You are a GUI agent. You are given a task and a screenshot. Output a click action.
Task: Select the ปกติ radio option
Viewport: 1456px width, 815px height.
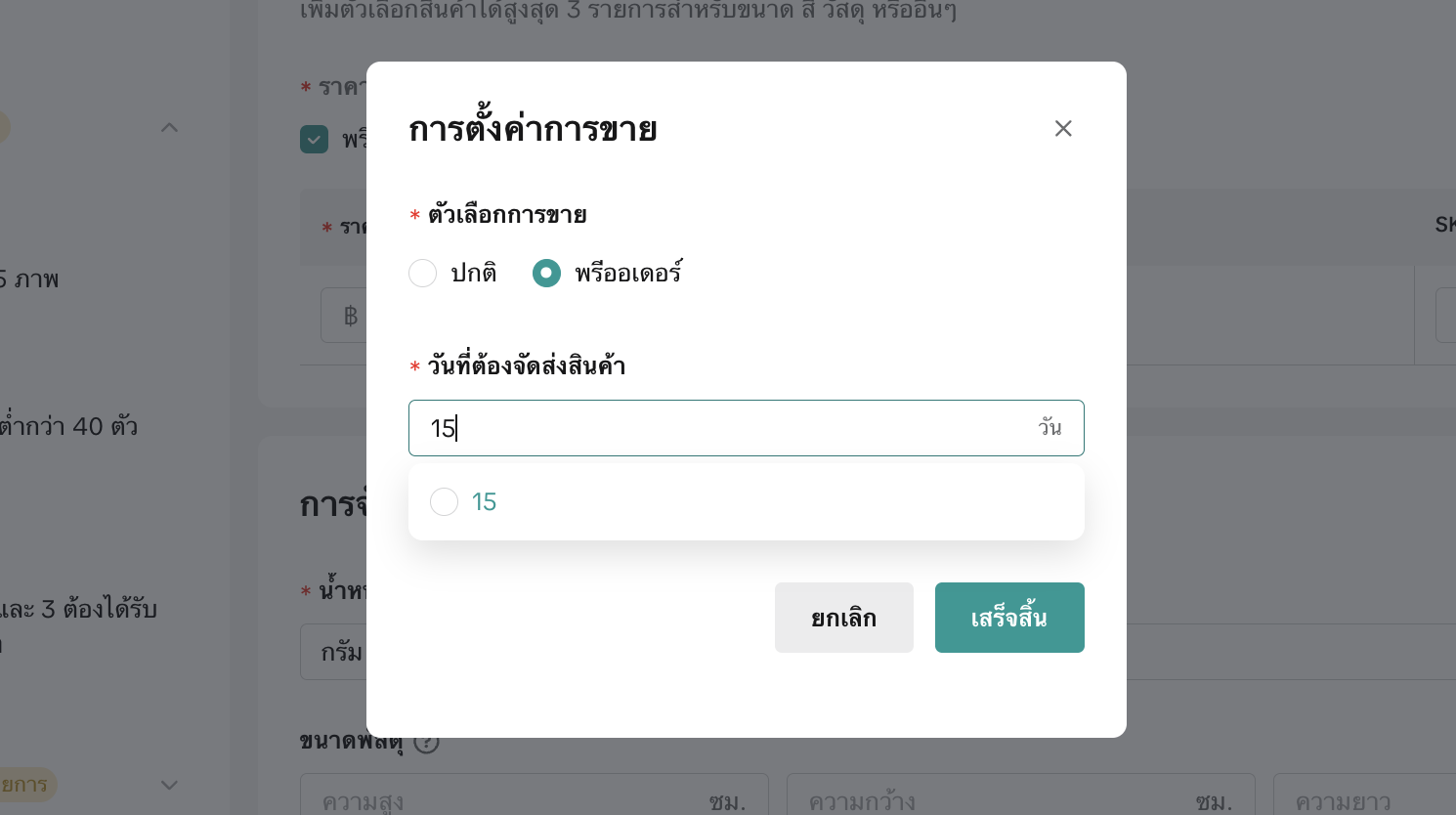[x=423, y=273]
